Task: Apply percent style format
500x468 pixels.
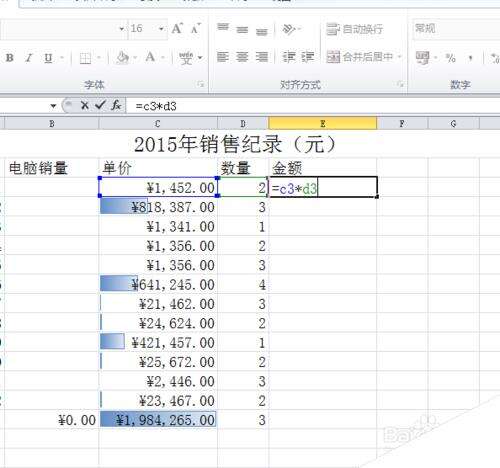Action: tap(451, 58)
